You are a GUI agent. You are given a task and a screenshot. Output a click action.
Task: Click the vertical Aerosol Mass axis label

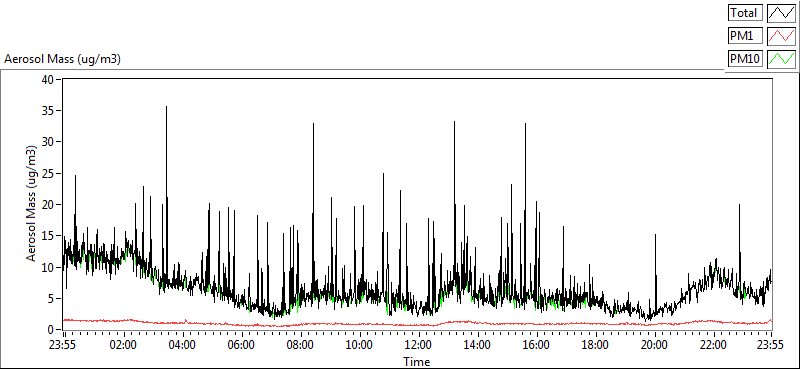pos(32,204)
